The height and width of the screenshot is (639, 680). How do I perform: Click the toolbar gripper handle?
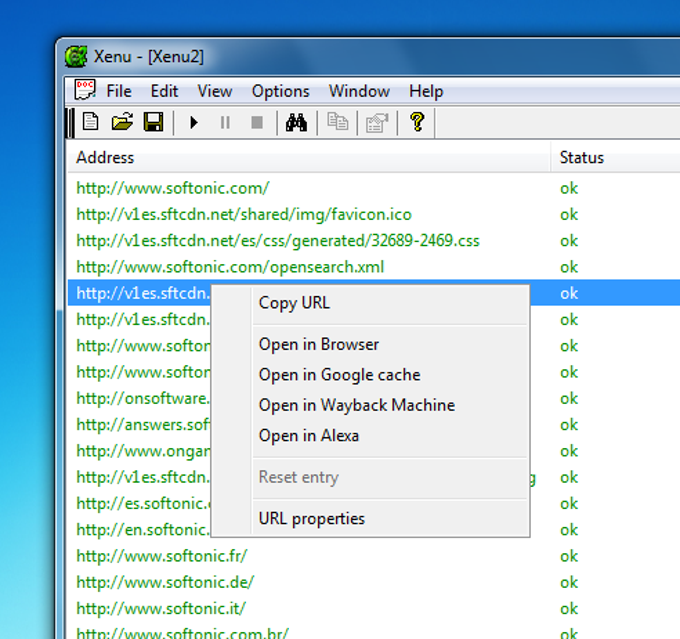coord(70,123)
